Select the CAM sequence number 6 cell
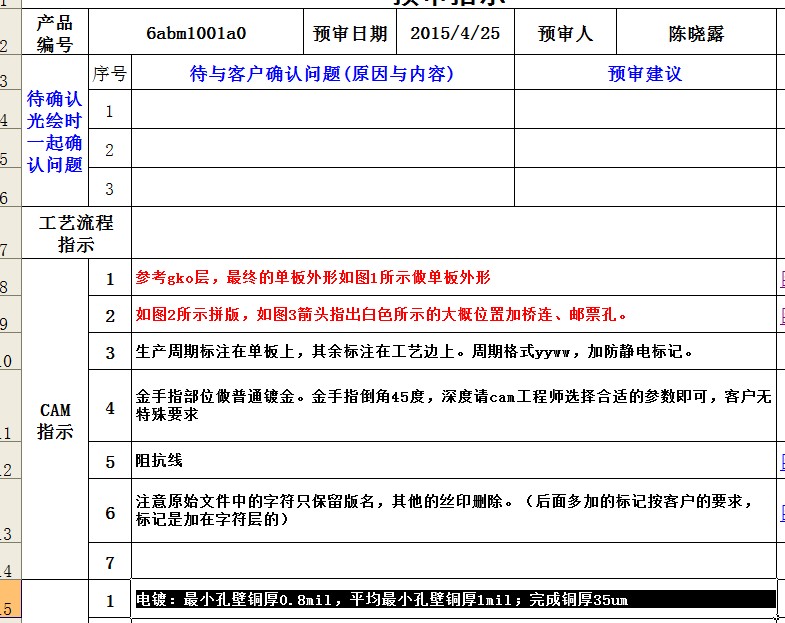The width and height of the screenshot is (785, 623). click(110, 511)
